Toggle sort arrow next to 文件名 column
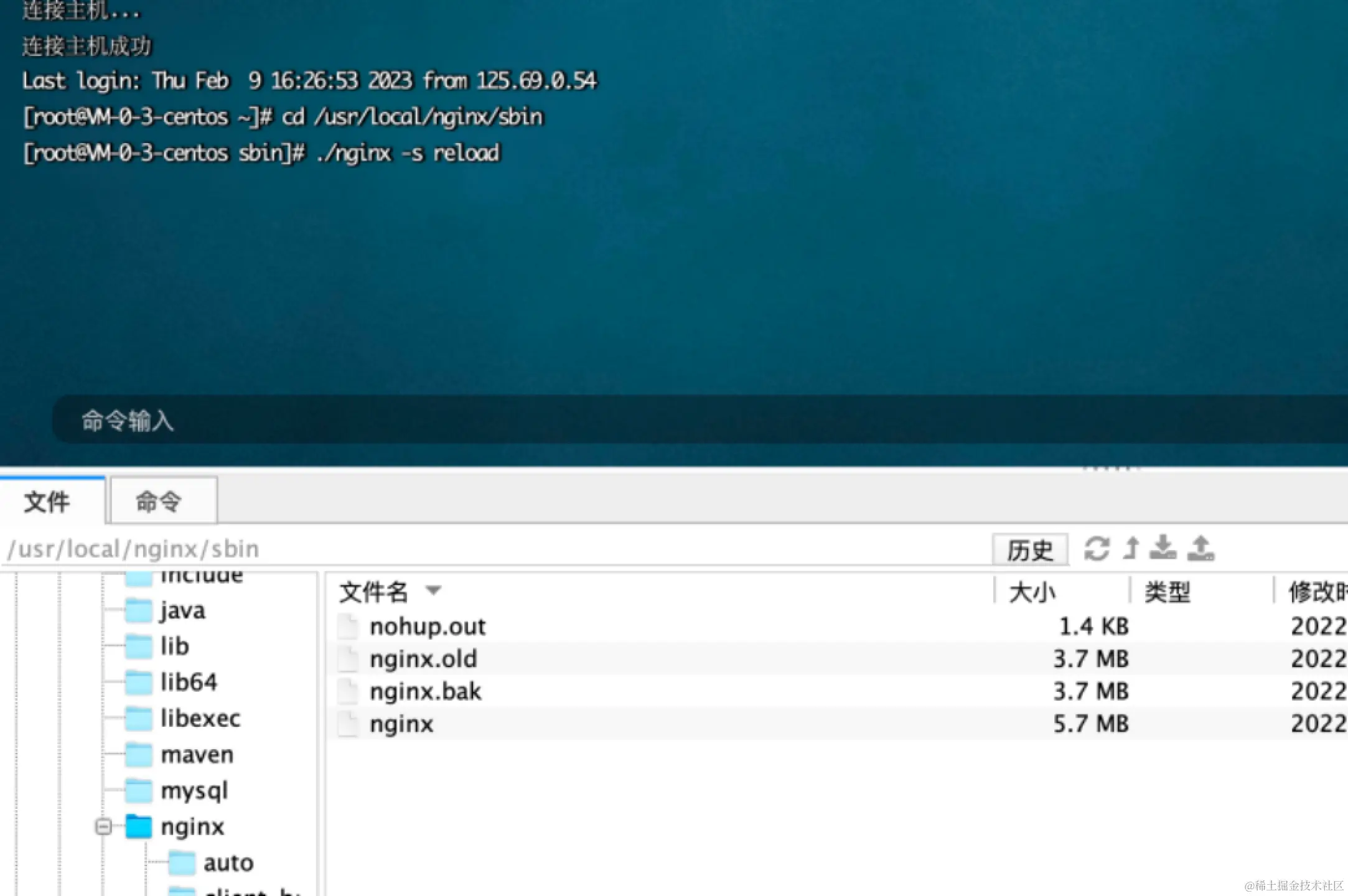1348x896 pixels. [433, 590]
